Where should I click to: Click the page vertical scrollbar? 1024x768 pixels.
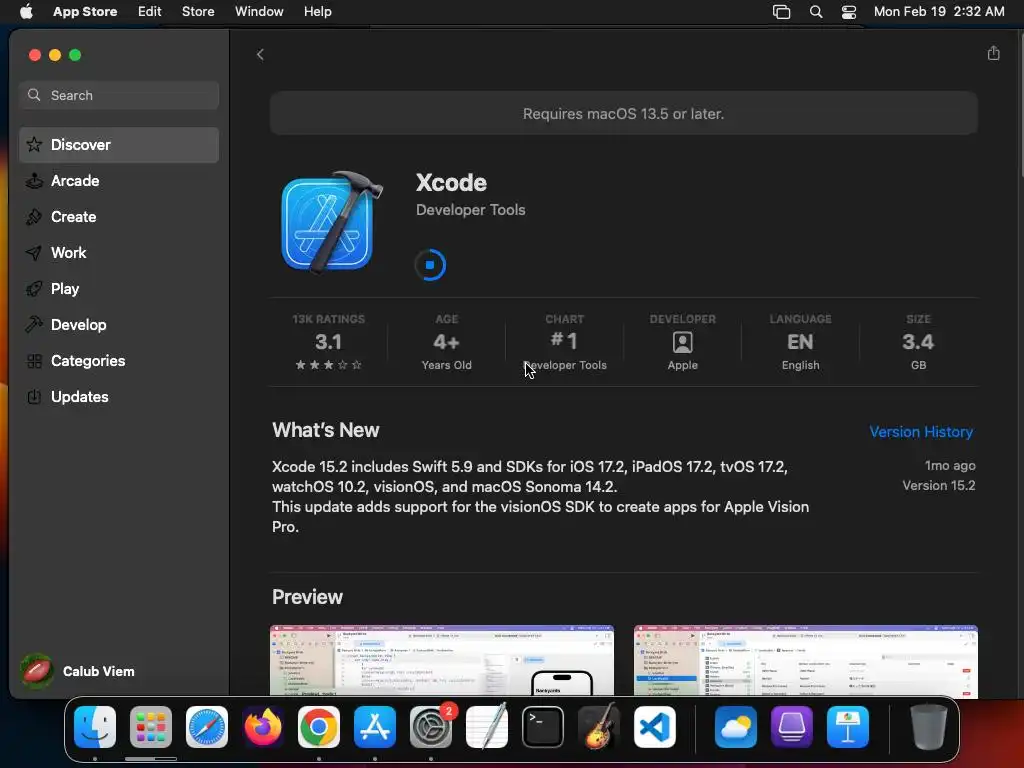tap(1020, 104)
